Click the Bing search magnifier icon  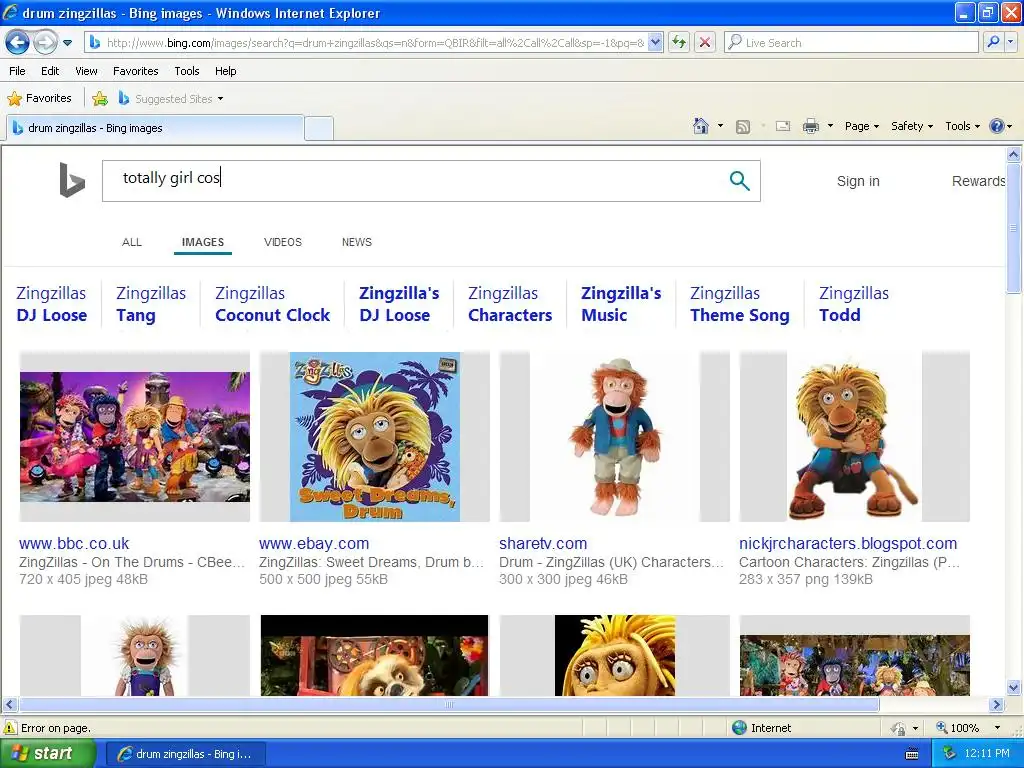tap(739, 181)
